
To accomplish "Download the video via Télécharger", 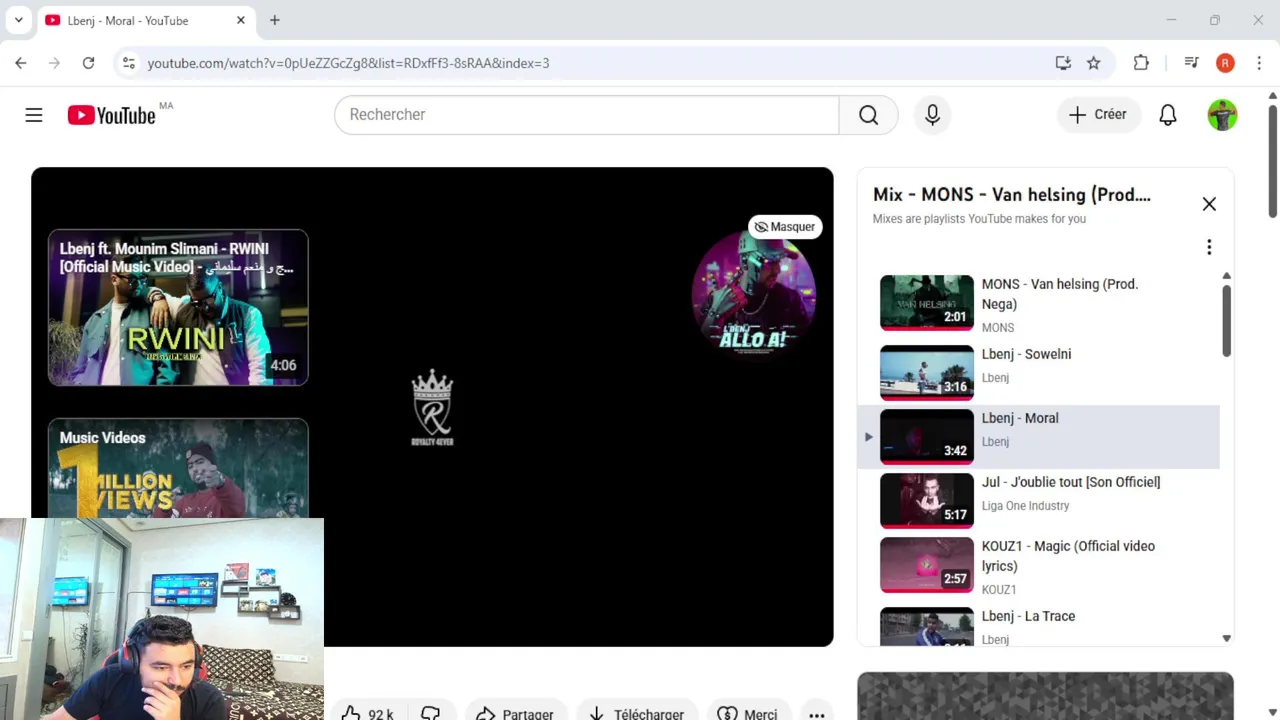I will pos(636,712).
